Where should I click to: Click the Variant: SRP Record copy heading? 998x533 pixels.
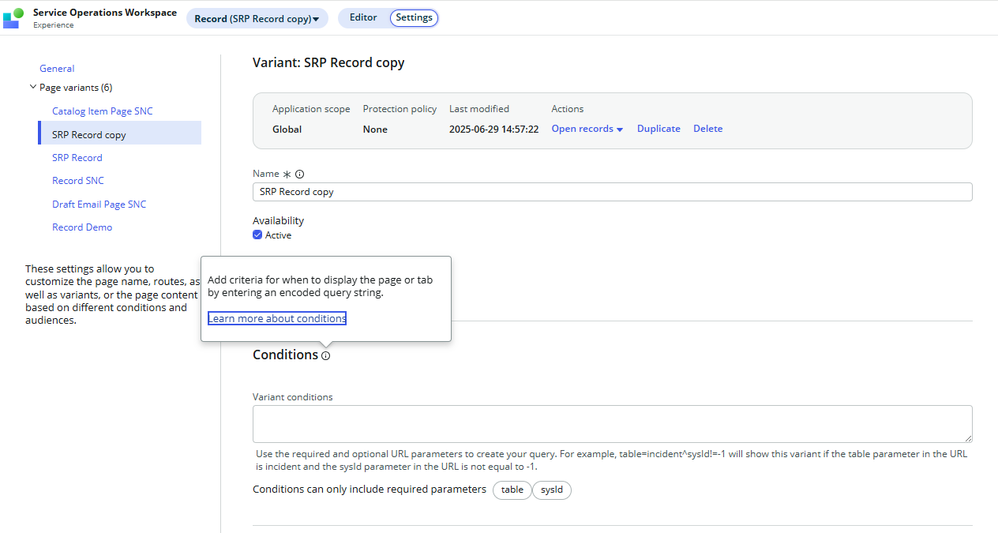328,62
